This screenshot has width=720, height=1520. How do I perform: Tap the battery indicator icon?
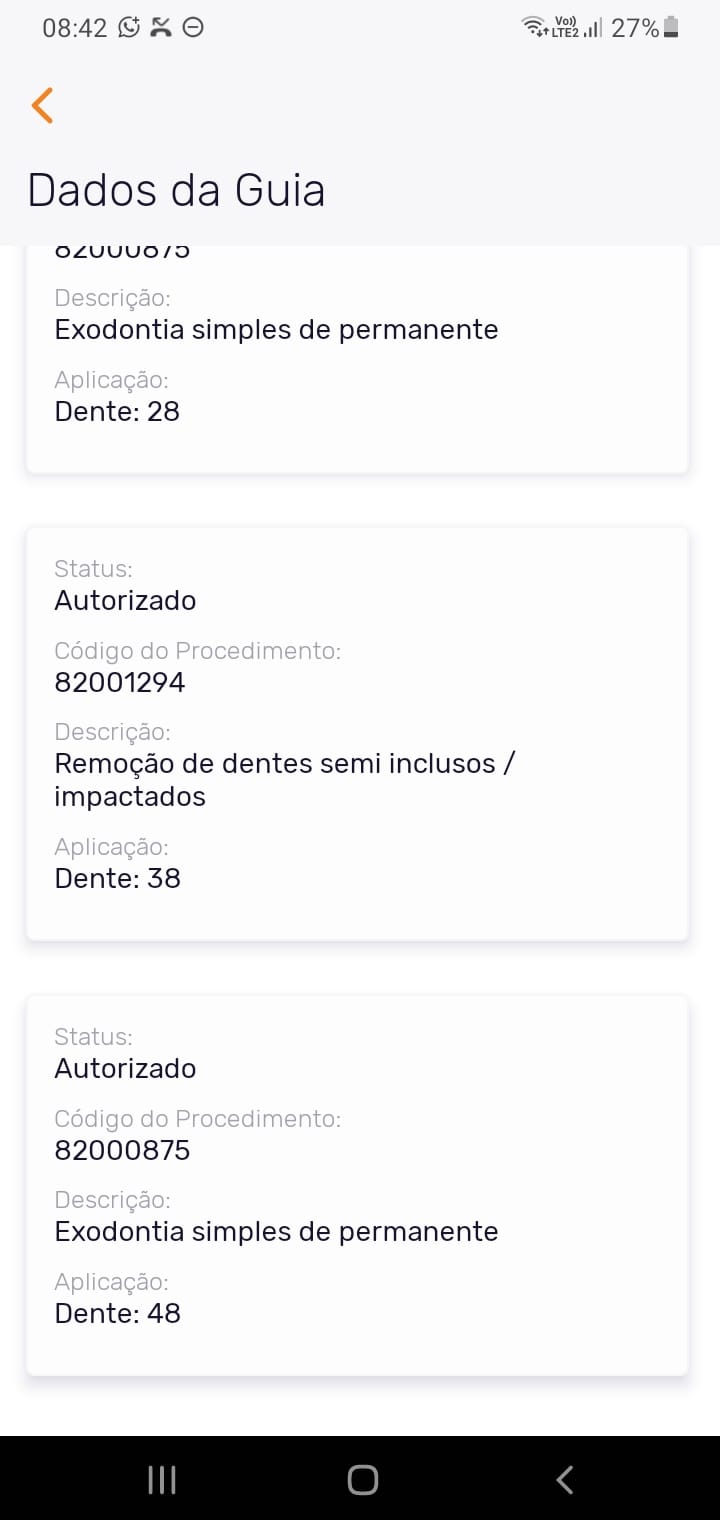click(x=671, y=28)
